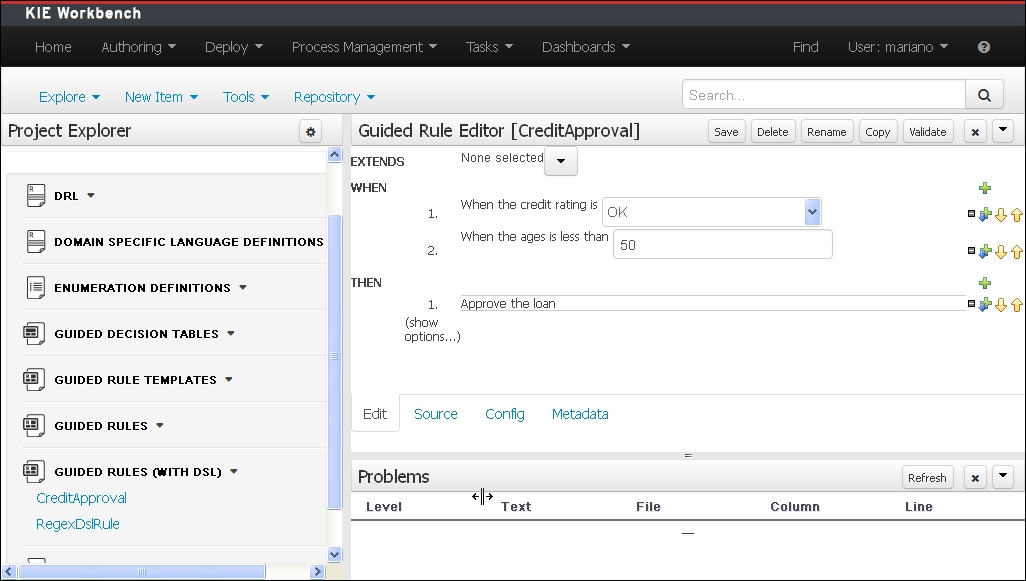Image resolution: width=1026 pixels, height=581 pixels.
Task: Open the credit rating OK dropdown
Action: click(x=812, y=212)
